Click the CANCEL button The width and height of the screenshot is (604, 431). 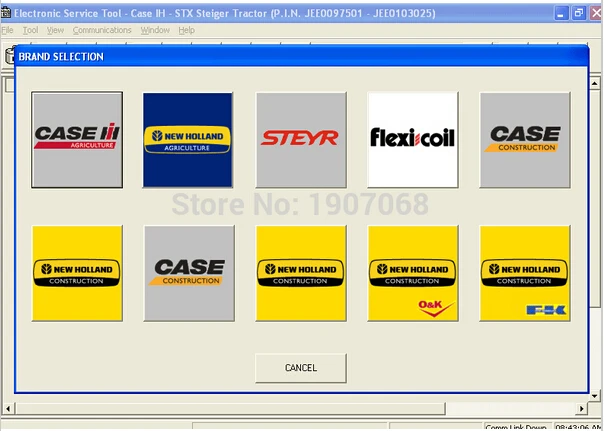coord(301,368)
